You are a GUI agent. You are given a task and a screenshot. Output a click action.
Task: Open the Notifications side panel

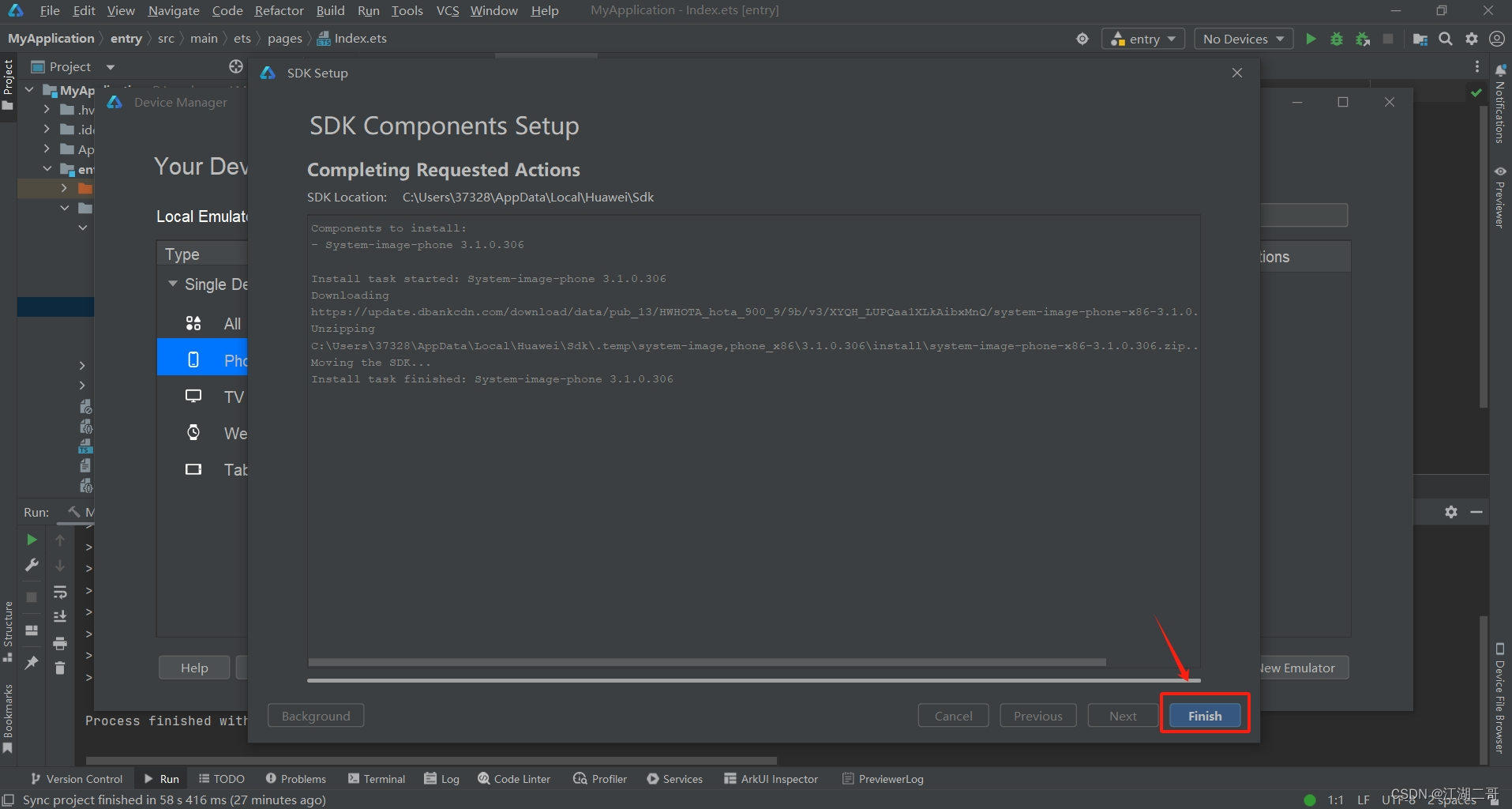1499,103
